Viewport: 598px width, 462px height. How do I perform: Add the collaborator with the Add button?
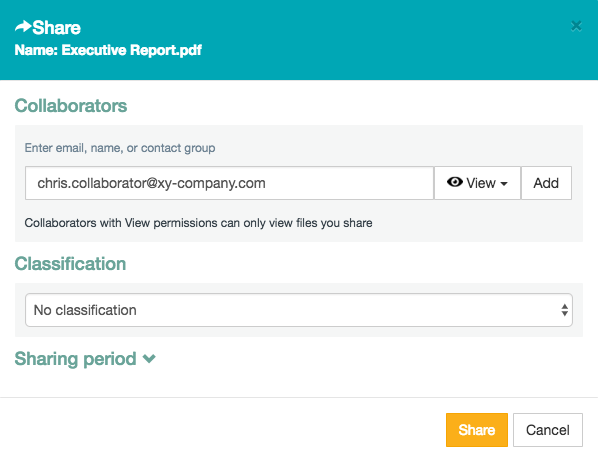pos(546,183)
